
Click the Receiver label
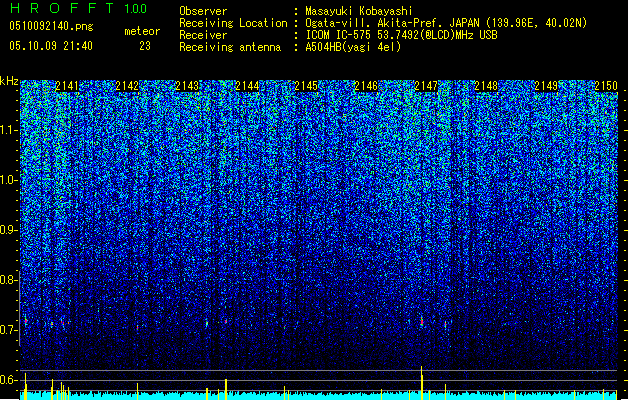tap(203, 35)
